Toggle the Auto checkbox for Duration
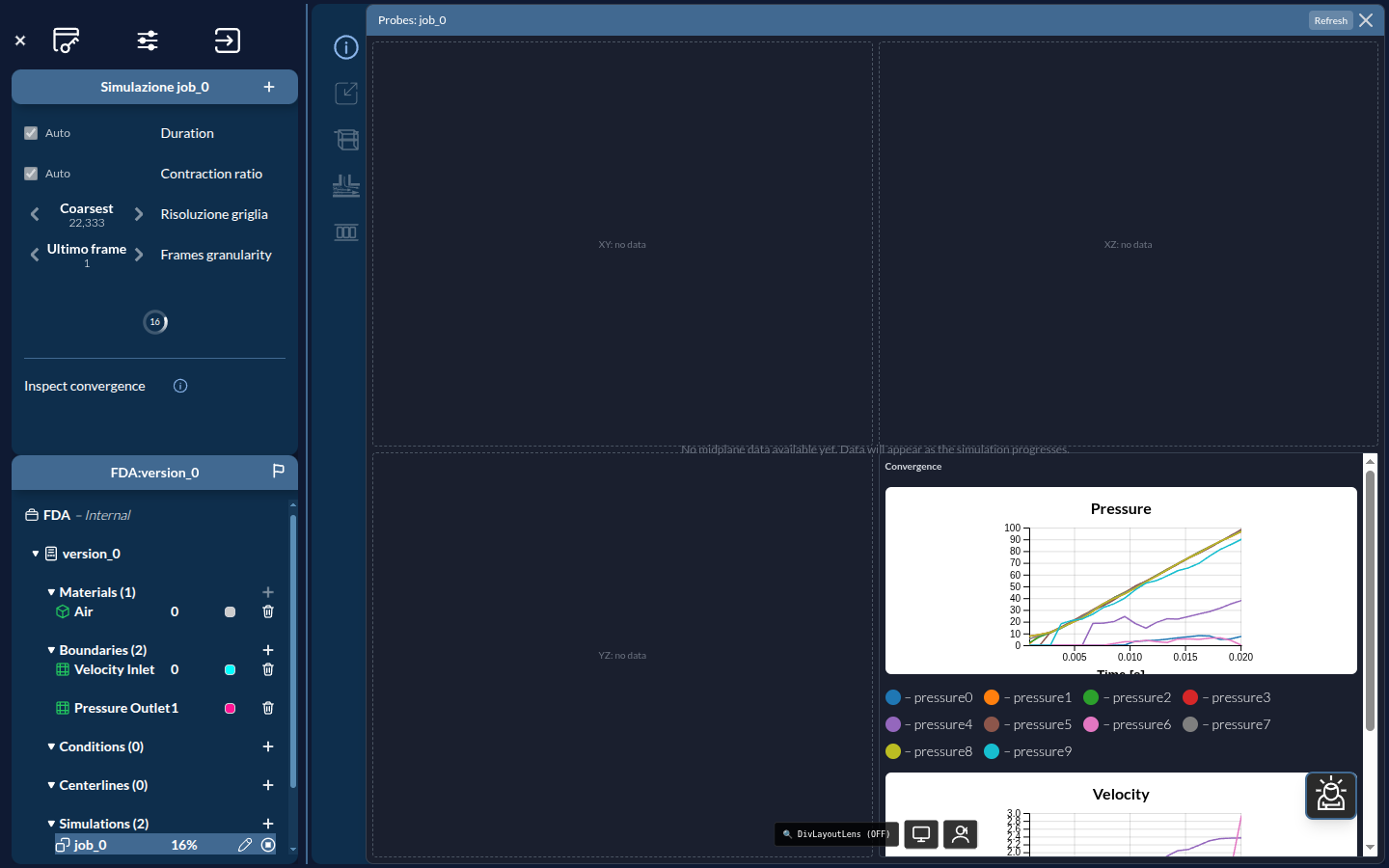1389x868 pixels. tap(31, 133)
